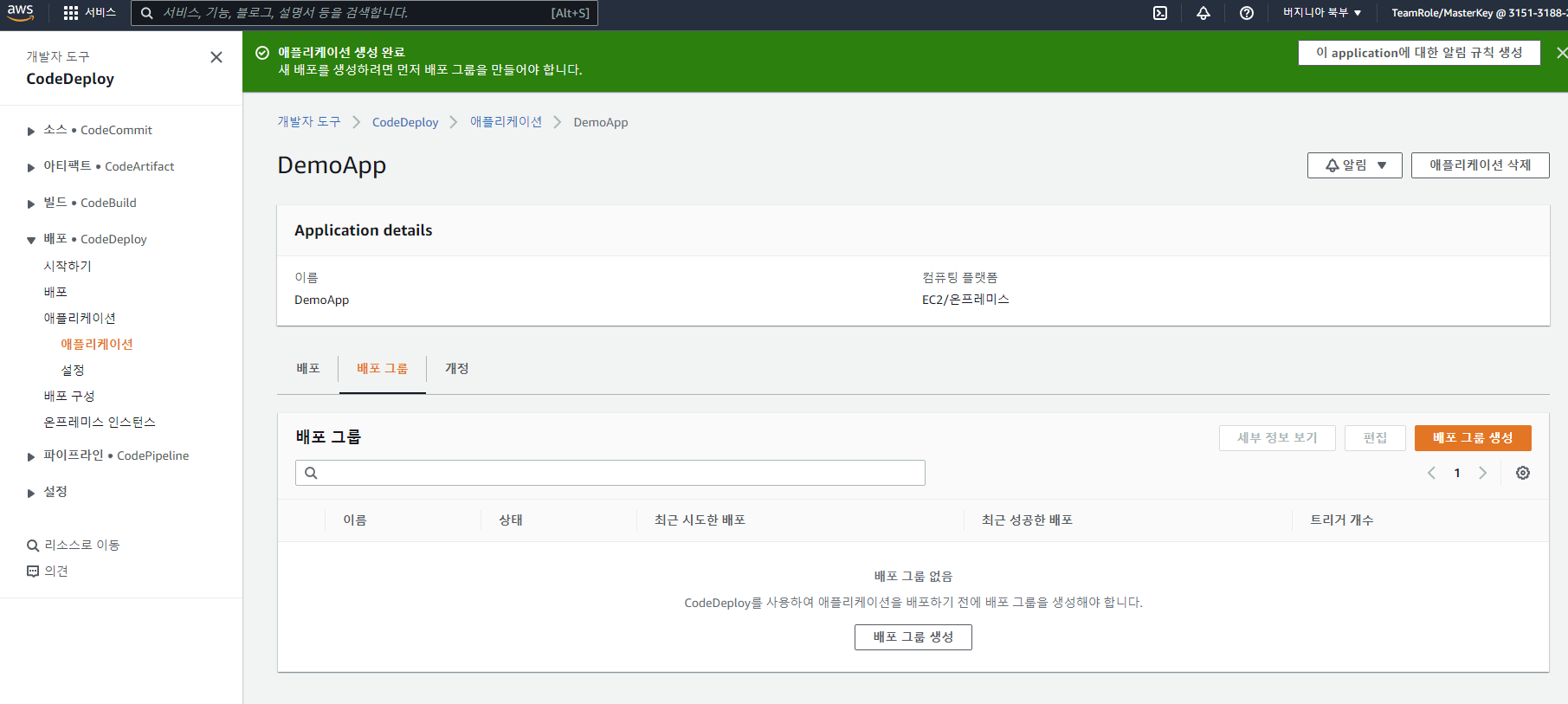Click the 이름 column header
The height and width of the screenshot is (704, 1568).
coord(355,520)
